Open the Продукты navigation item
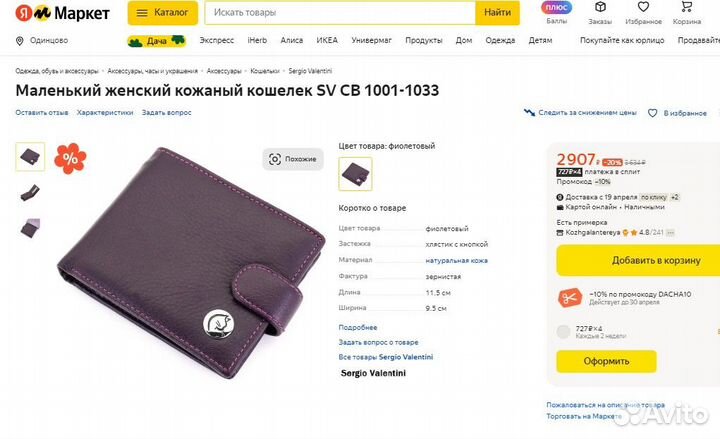Image resolution: width=720 pixels, height=439 pixels. 424,40
